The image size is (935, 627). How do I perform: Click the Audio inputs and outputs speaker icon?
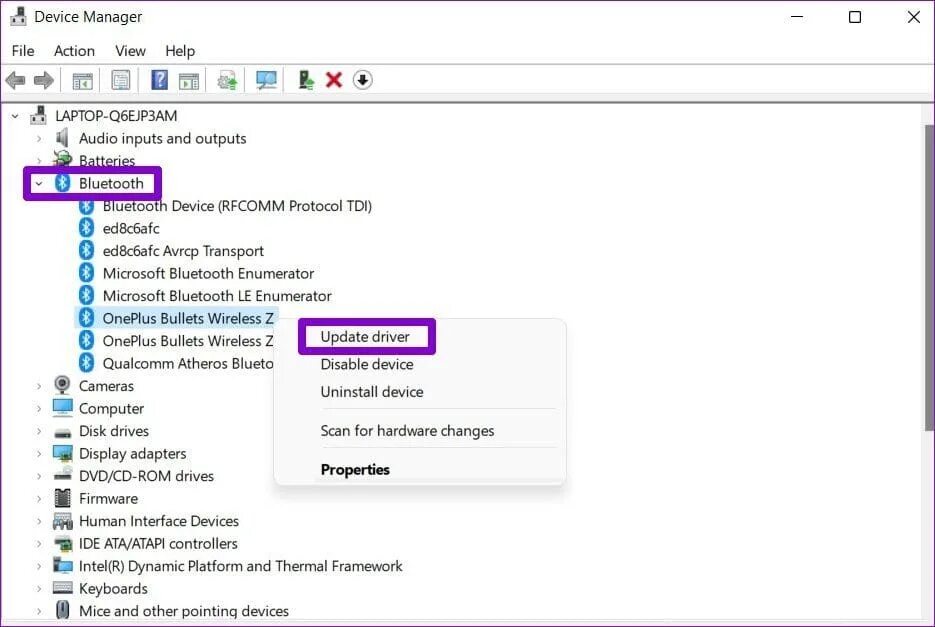(62, 138)
